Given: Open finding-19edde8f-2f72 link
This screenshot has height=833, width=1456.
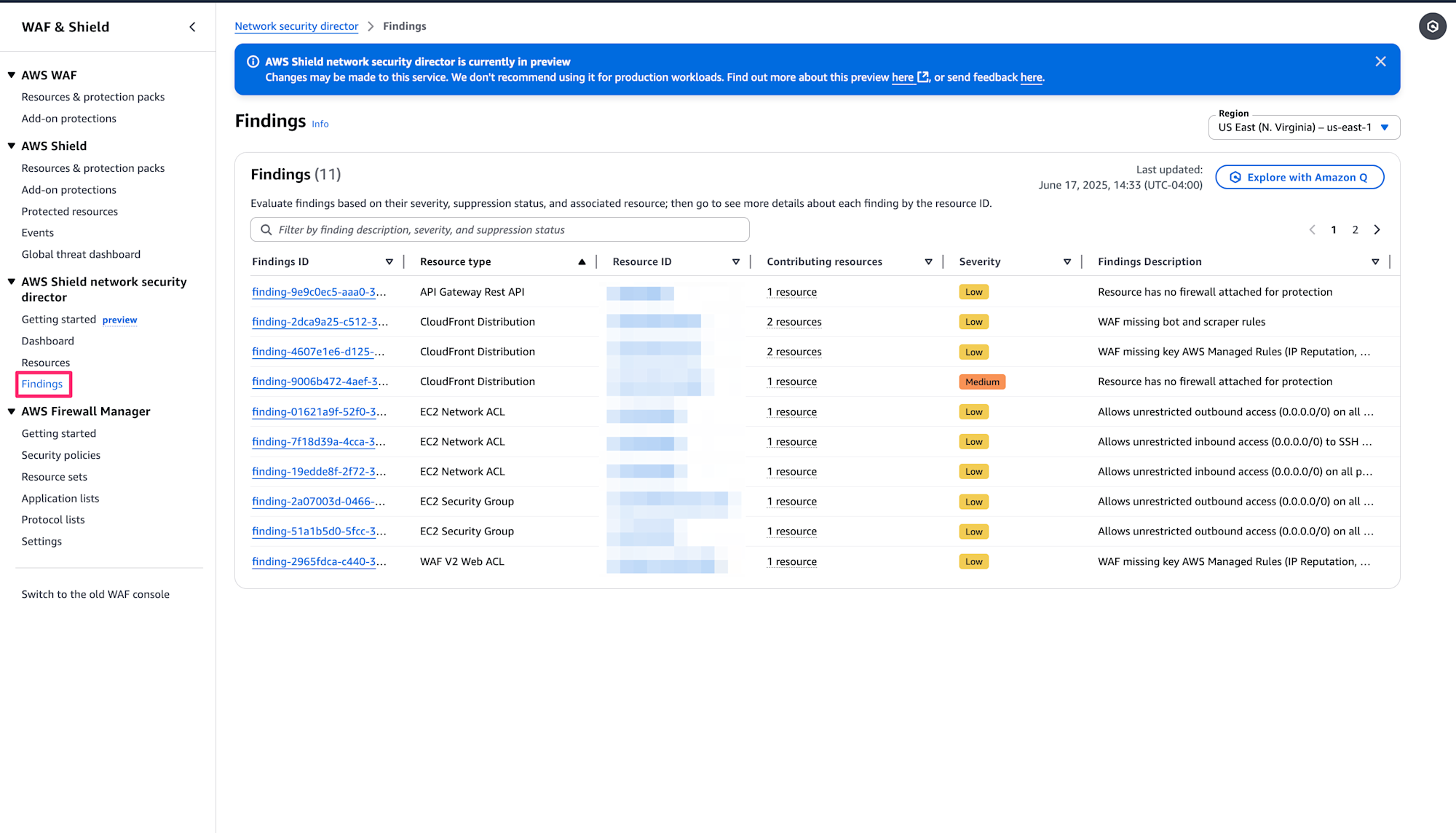Looking at the screenshot, I should (x=320, y=472).
